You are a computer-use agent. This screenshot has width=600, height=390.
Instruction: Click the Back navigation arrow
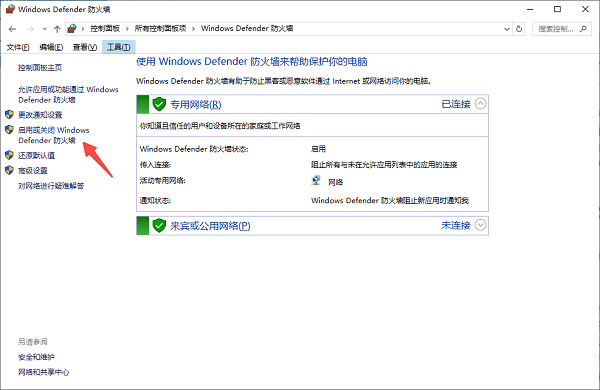(x=12, y=29)
